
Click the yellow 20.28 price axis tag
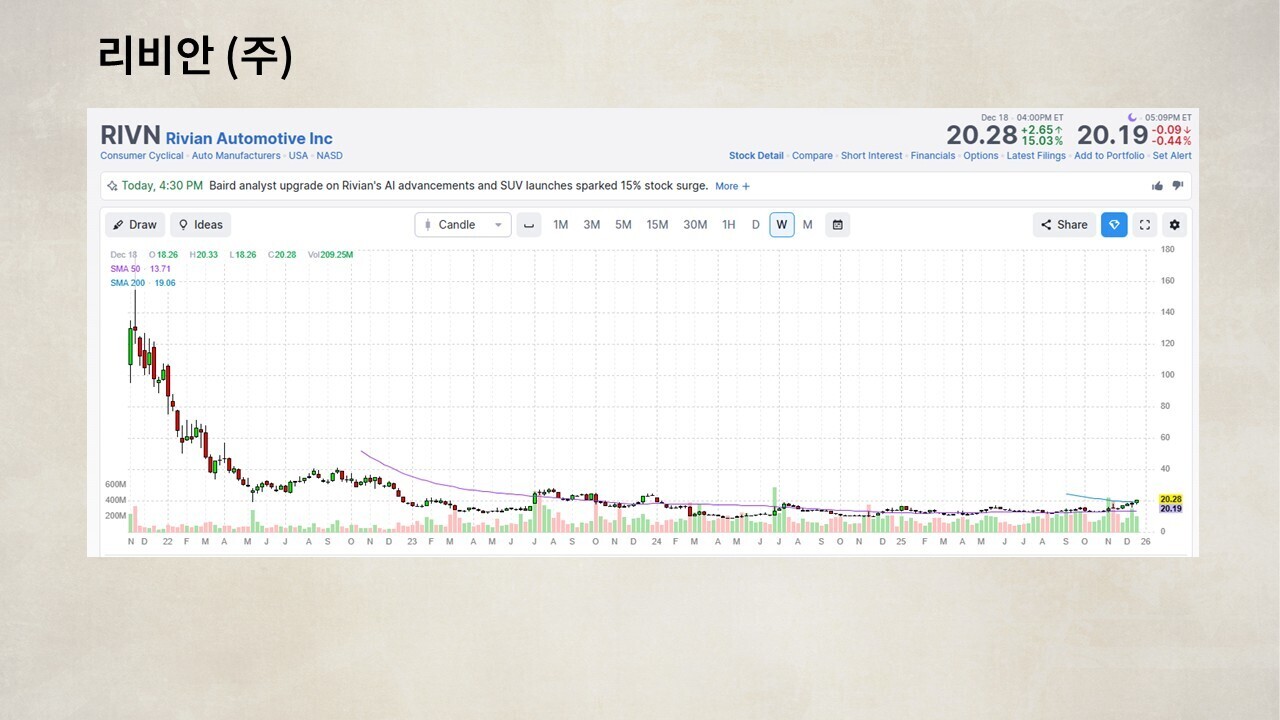pyautogui.click(x=1170, y=499)
